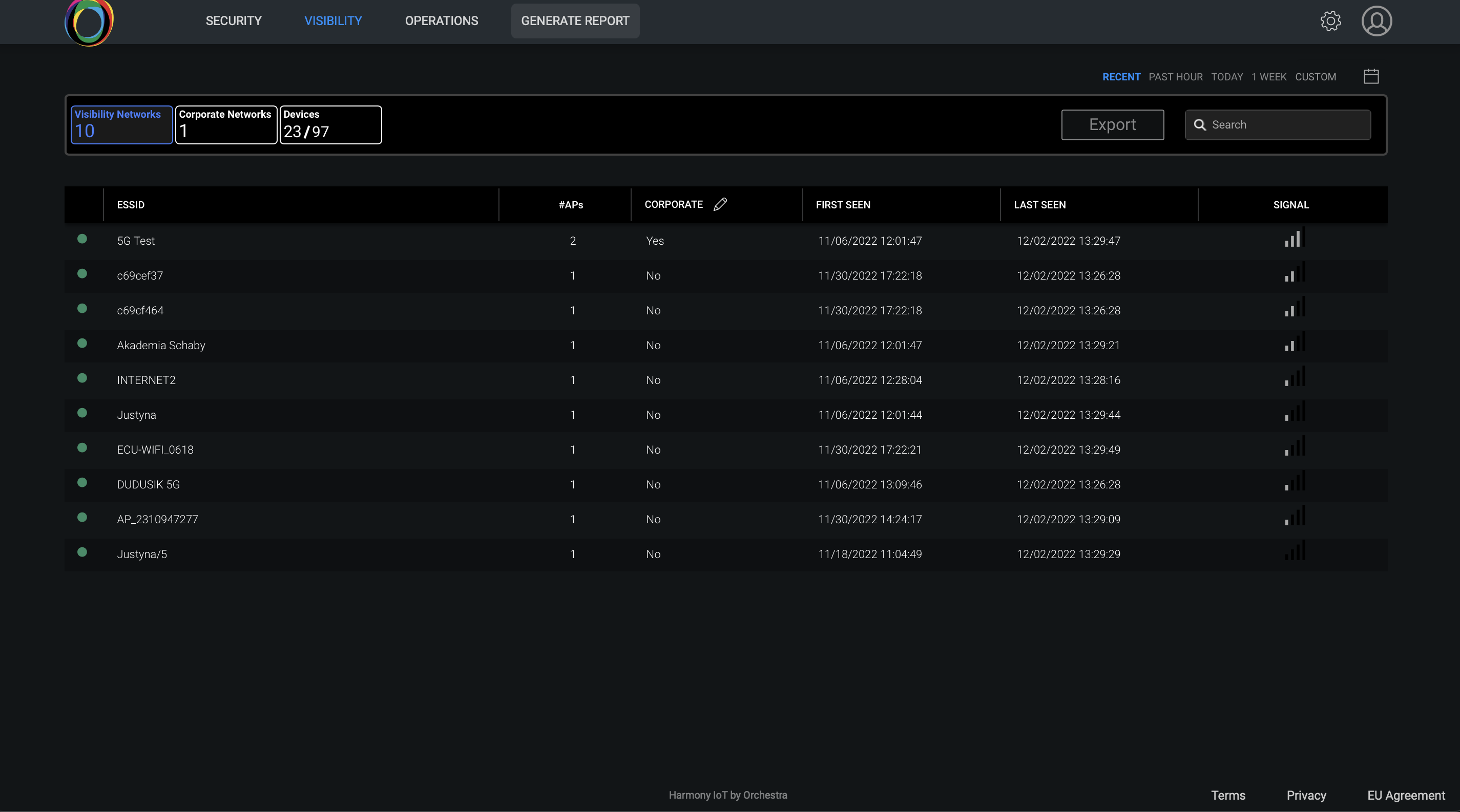Viewport: 1460px width, 812px height.
Task: Sort by the FIRST SEEN column header
Action: [843, 205]
